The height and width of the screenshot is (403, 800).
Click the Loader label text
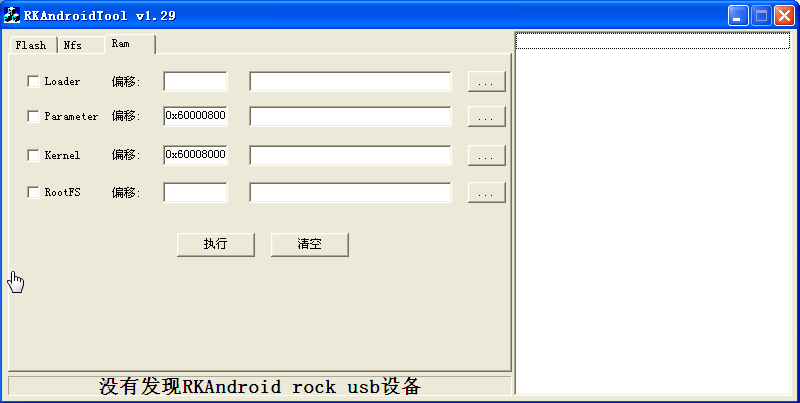tap(62, 82)
